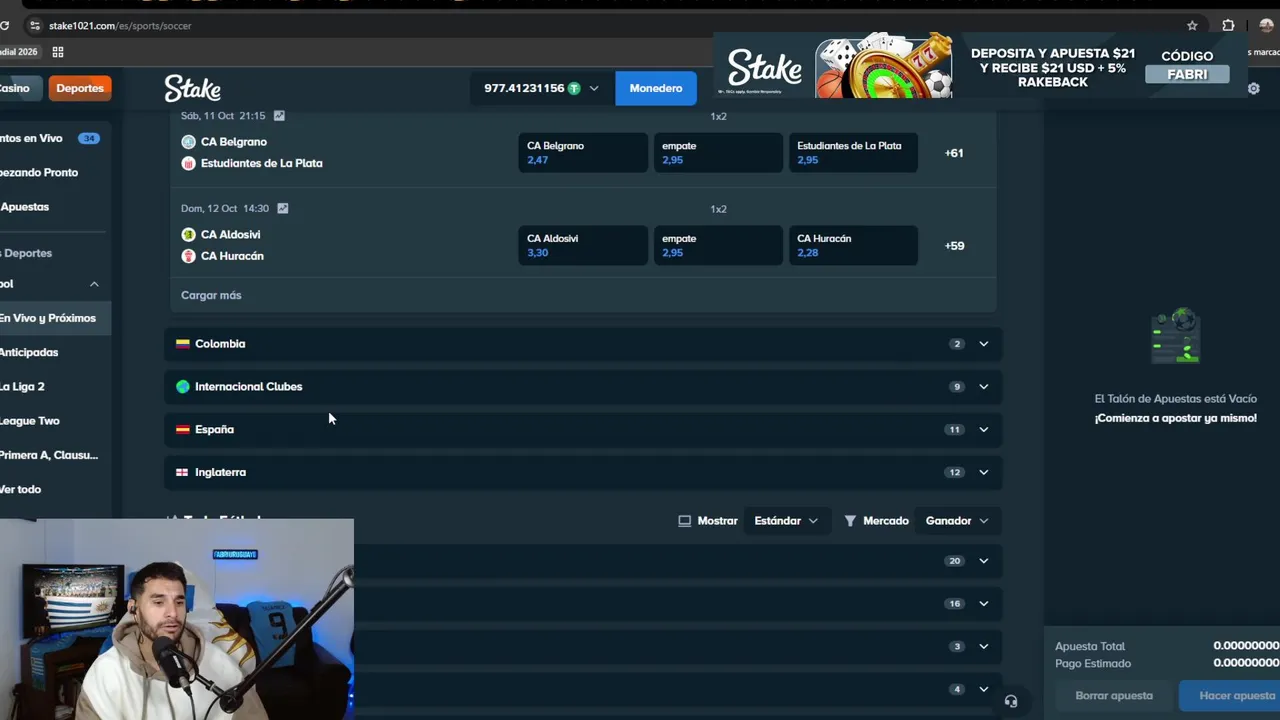
Task: Open browser extensions puzzle icon
Action: click(1228, 25)
